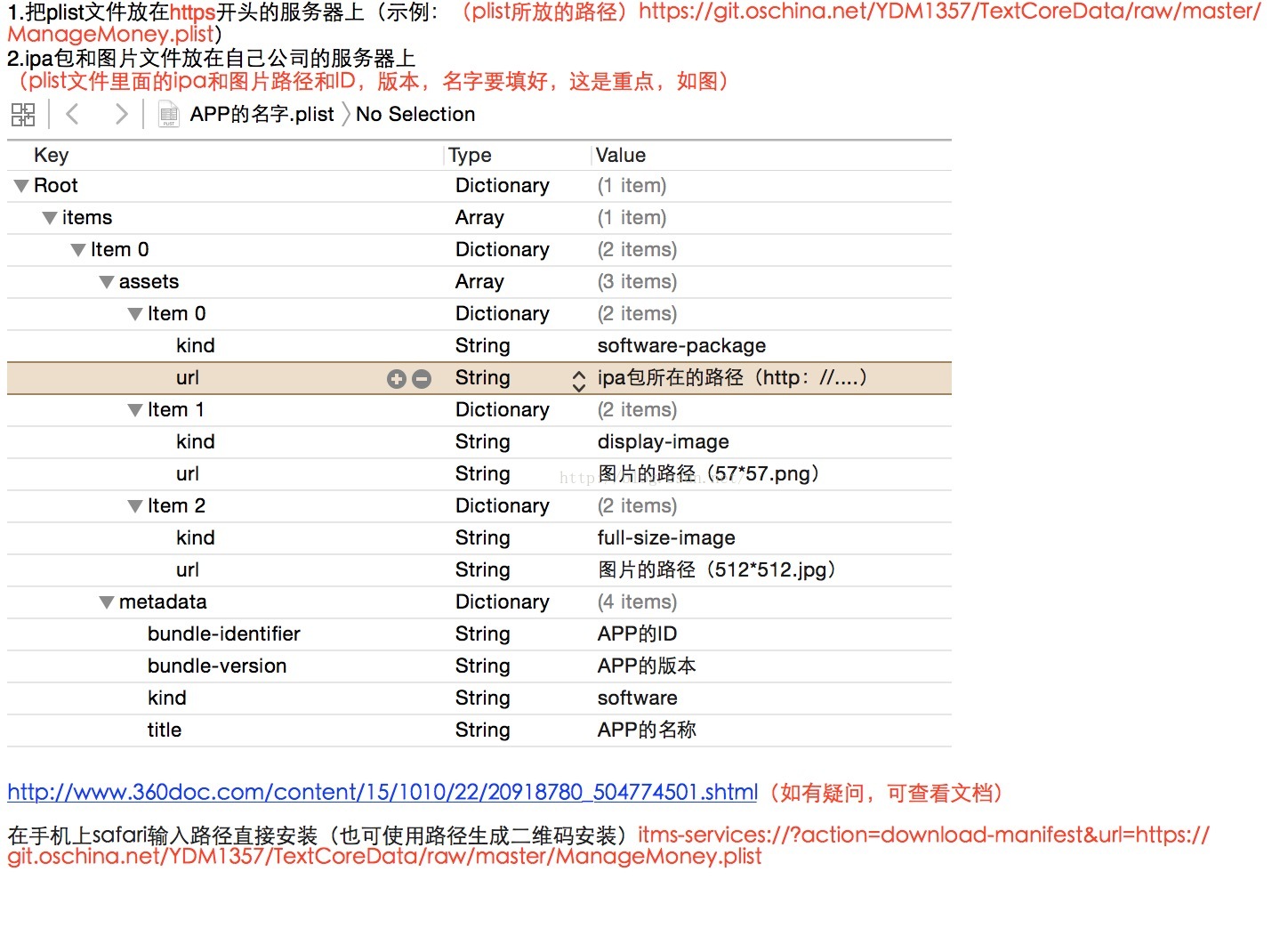This screenshot has height=936, width=1288.
Task: Select the Root row label
Action: [x=56, y=186]
